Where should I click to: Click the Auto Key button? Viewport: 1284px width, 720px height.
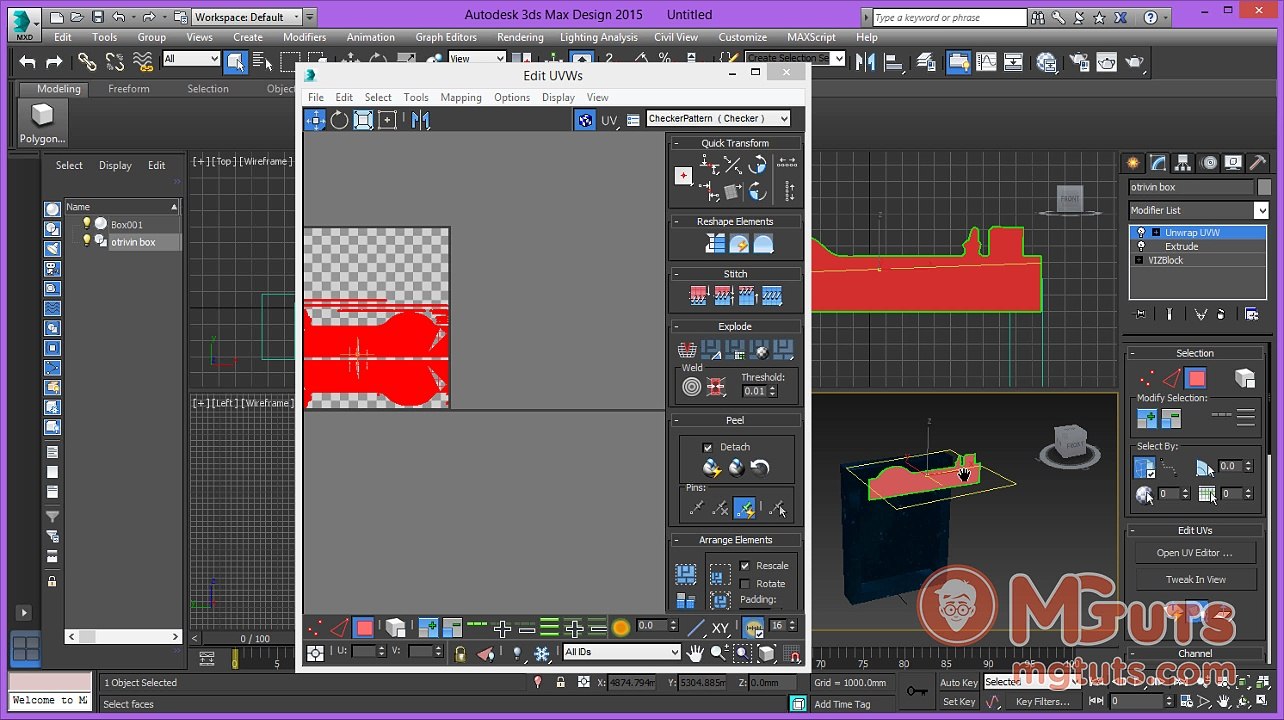[x=959, y=682]
